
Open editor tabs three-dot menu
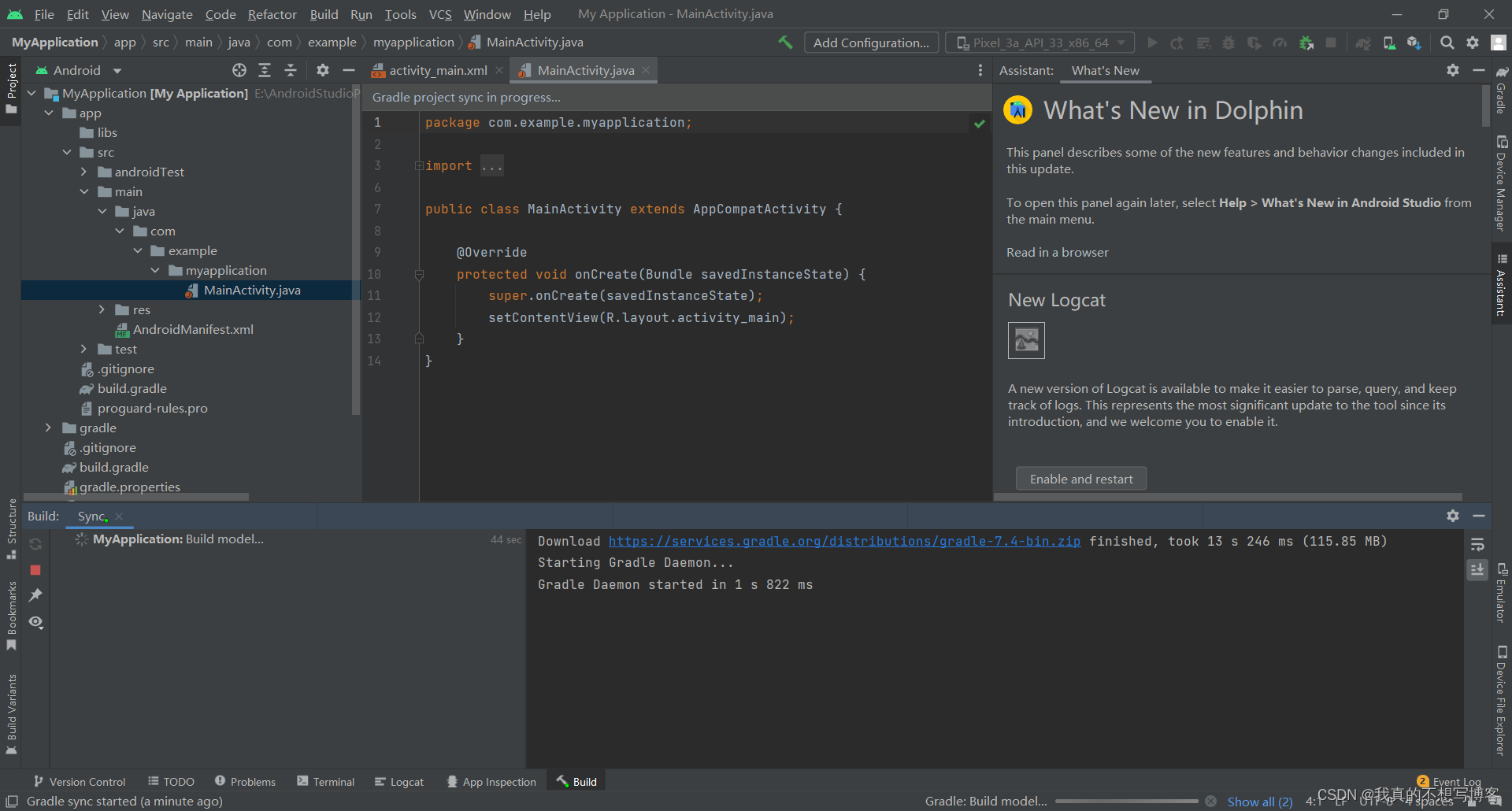[x=980, y=70]
